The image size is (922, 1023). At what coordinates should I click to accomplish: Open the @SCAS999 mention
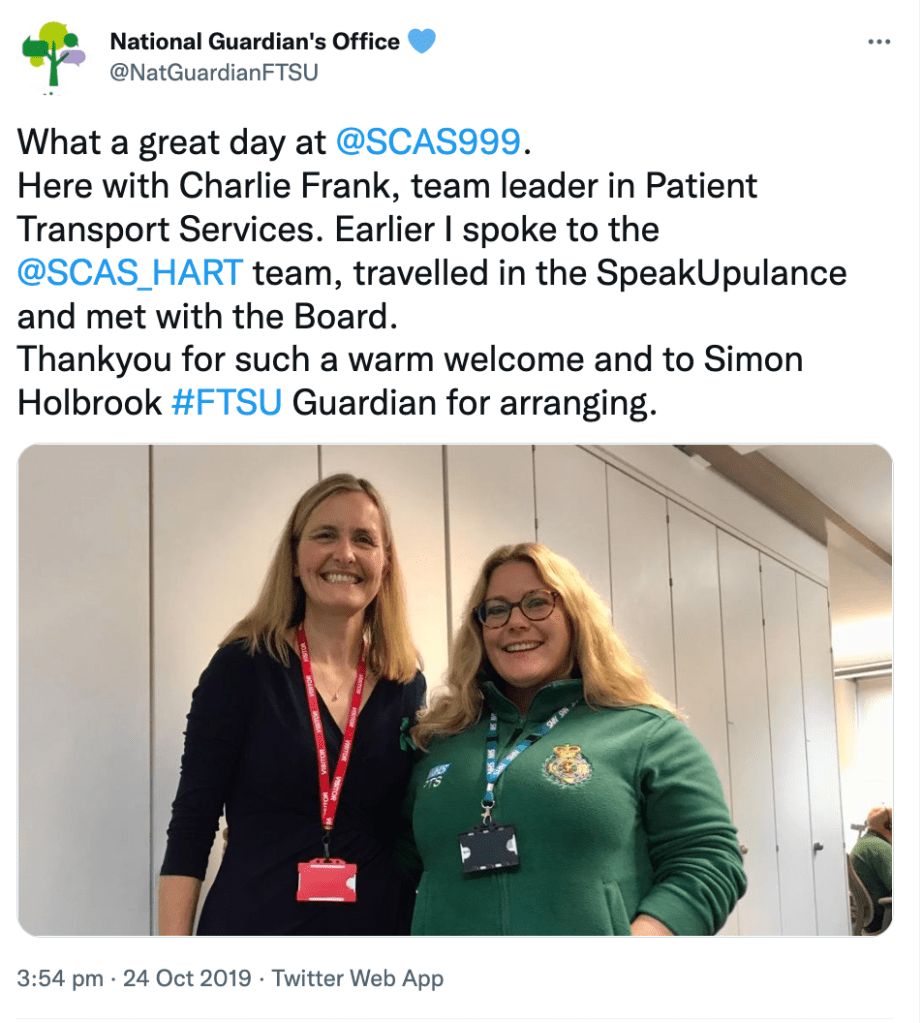click(x=428, y=142)
